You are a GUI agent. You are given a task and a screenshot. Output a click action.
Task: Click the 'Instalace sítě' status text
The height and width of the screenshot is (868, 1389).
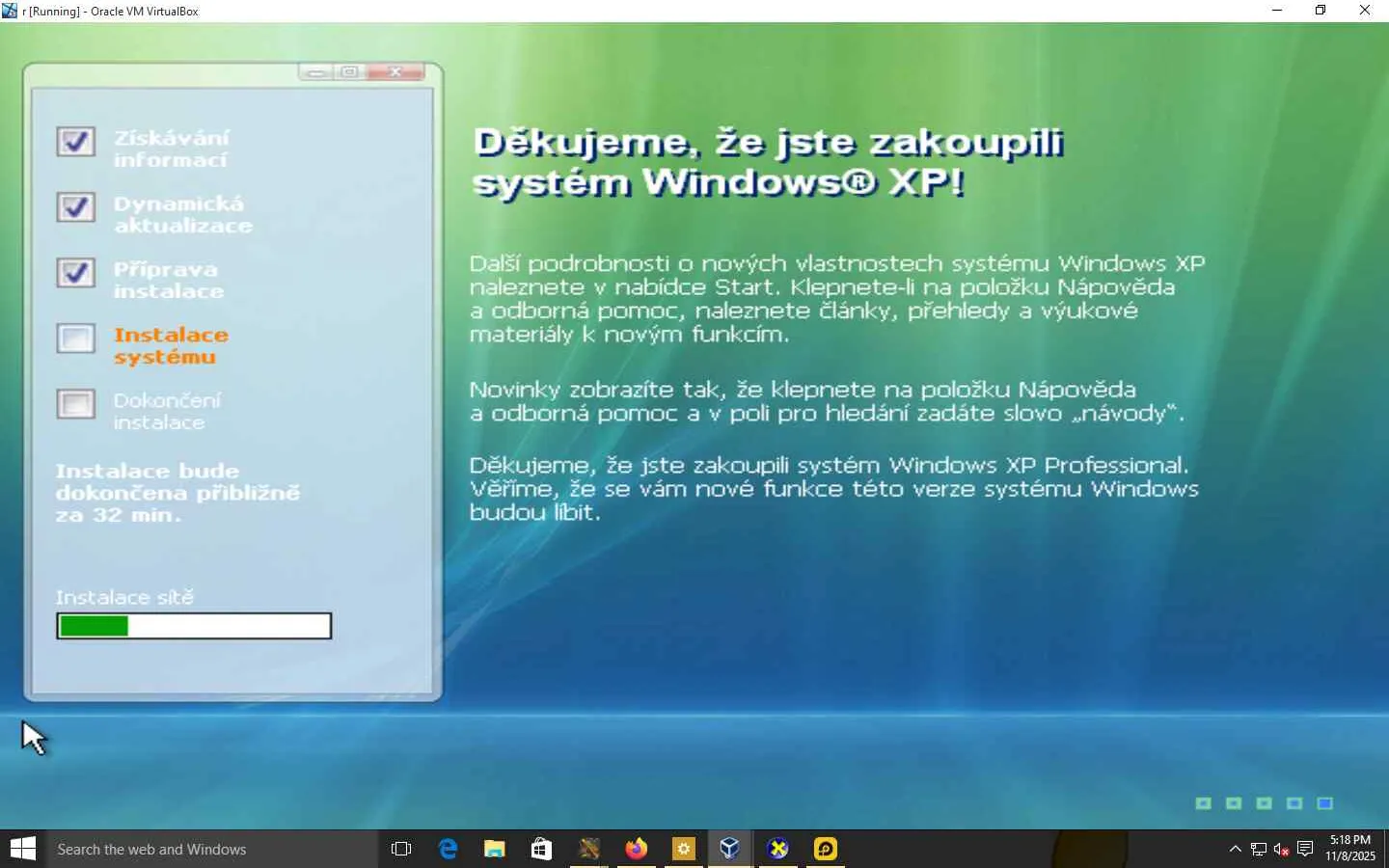[x=124, y=597]
